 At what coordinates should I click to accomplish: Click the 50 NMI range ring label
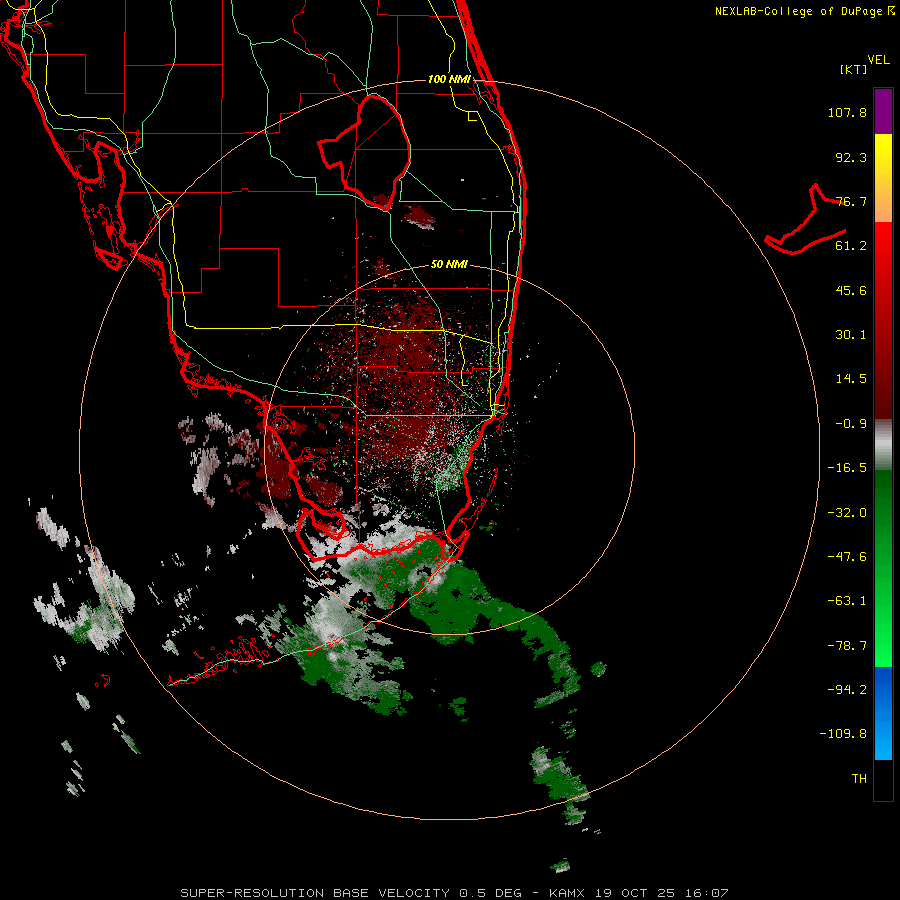(449, 264)
